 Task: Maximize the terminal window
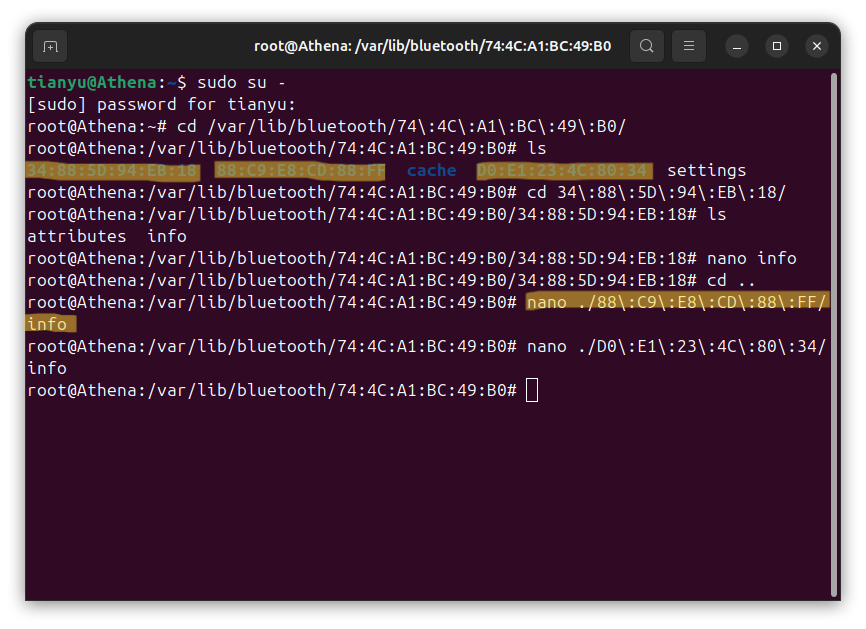[777, 46]
